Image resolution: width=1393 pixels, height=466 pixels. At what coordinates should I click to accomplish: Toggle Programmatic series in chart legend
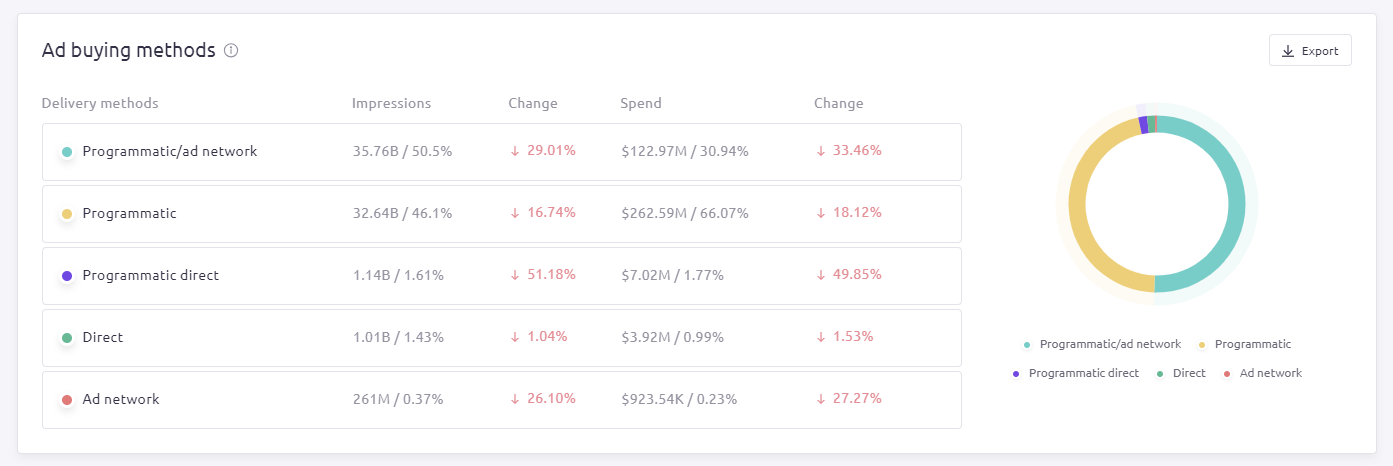click(1245, 344)
